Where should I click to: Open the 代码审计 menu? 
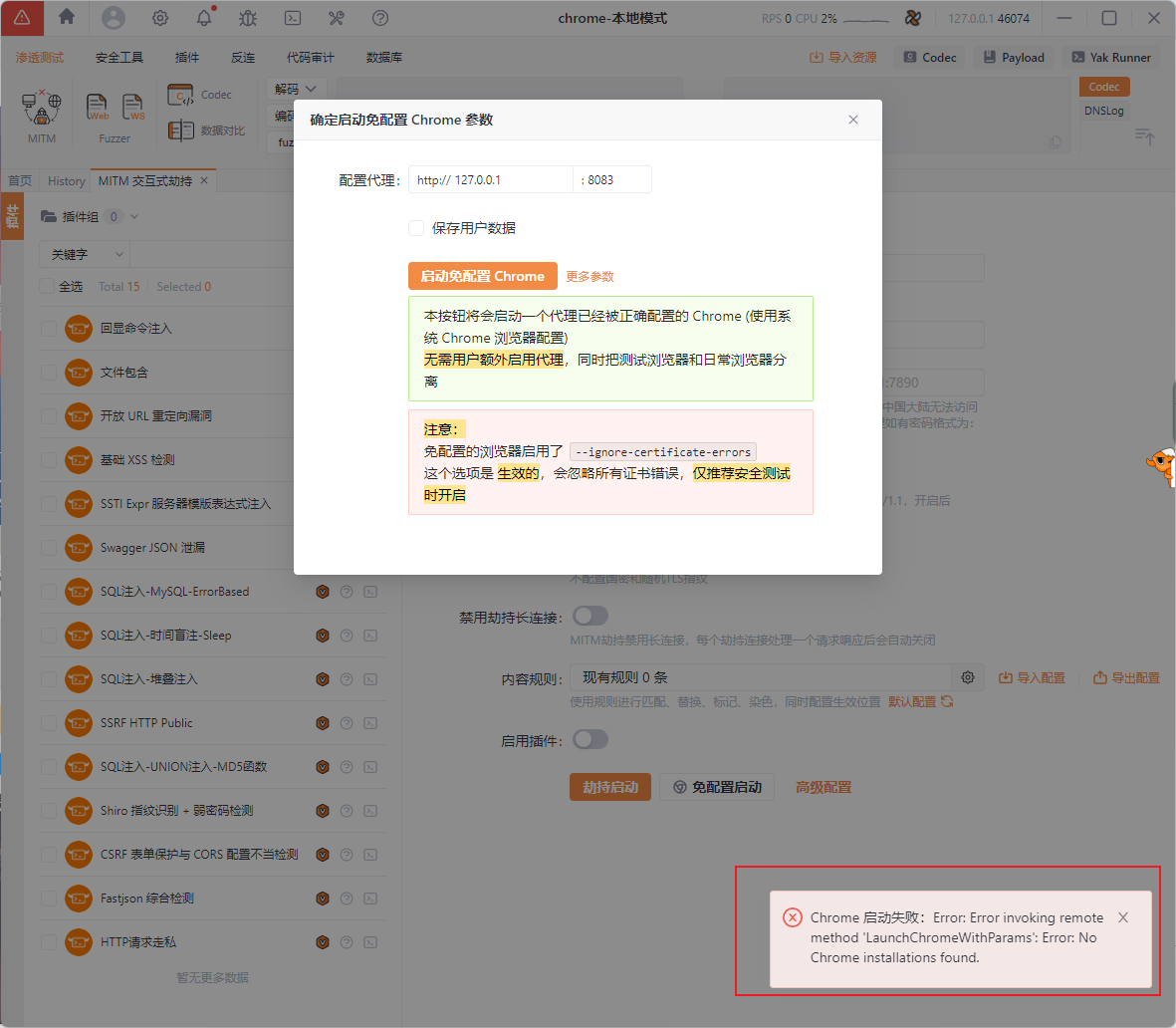[311, 57]
